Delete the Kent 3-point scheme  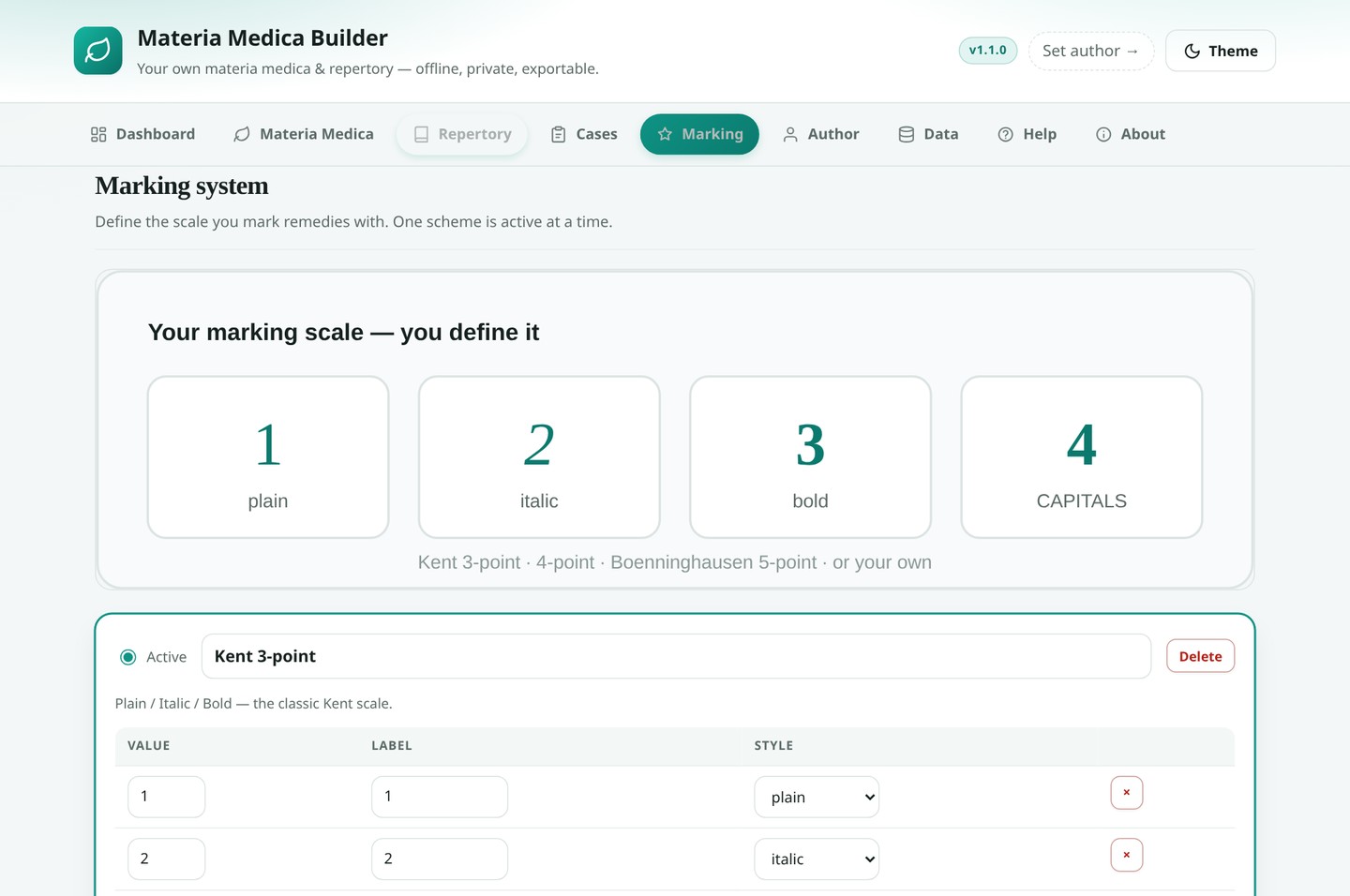tap(1200, 656)
